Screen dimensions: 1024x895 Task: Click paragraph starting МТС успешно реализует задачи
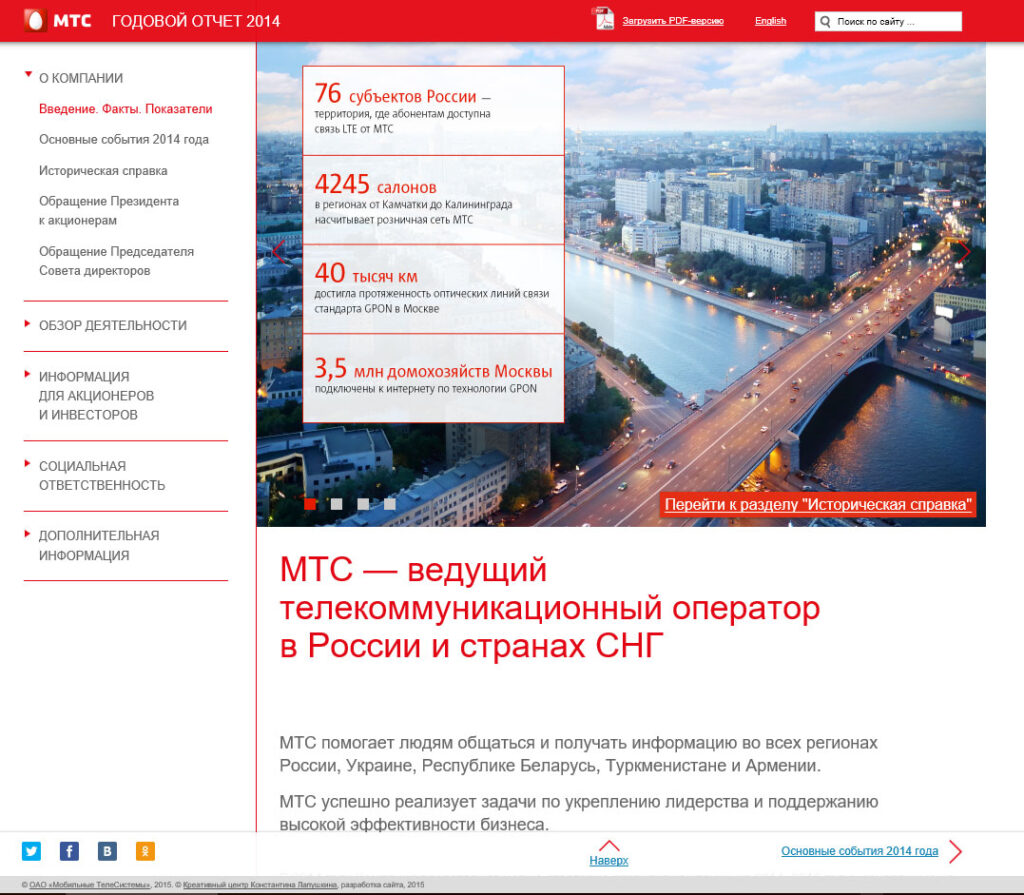click(579, 813)
